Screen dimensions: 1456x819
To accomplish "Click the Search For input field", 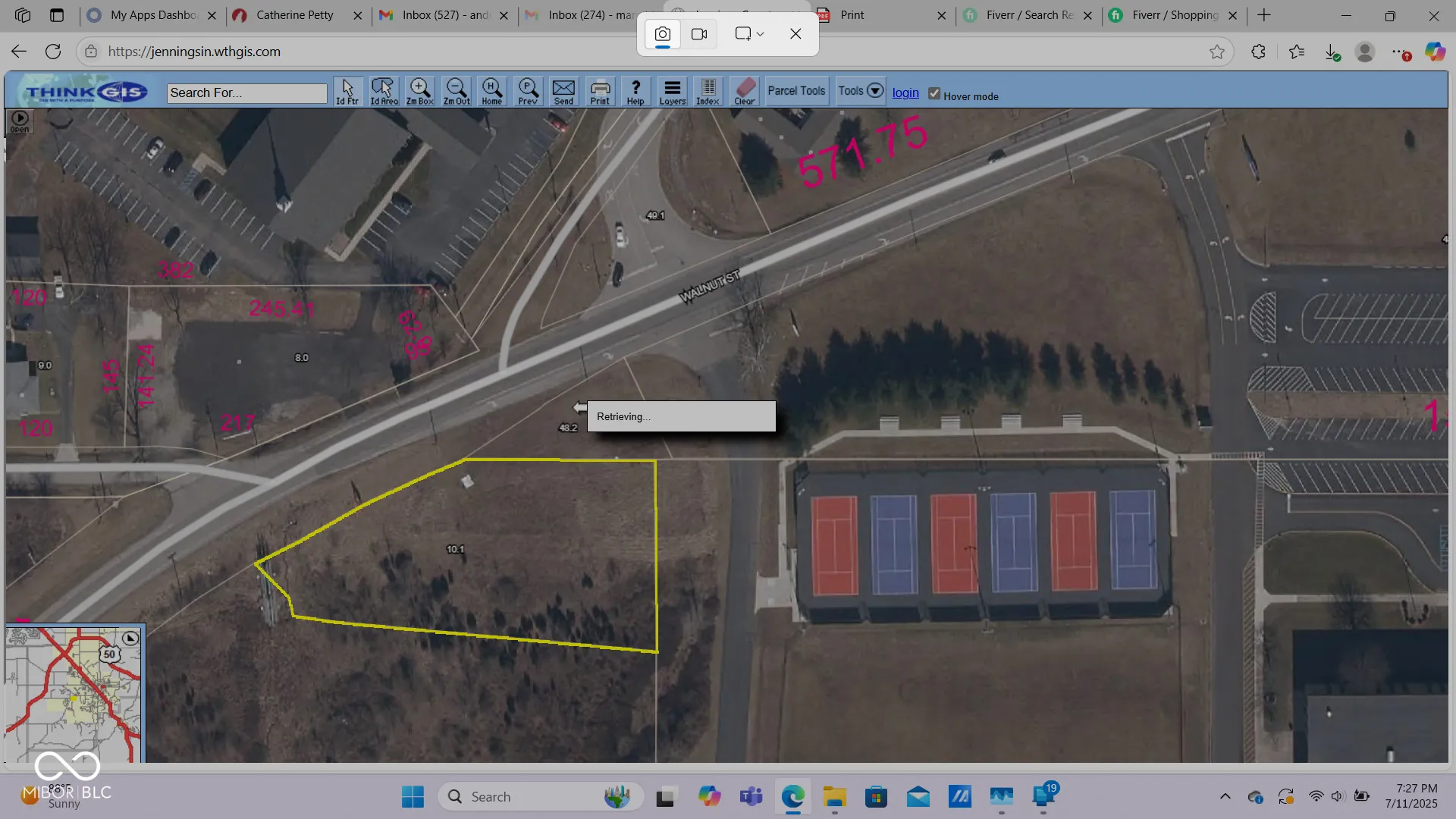I will (246, 93).
